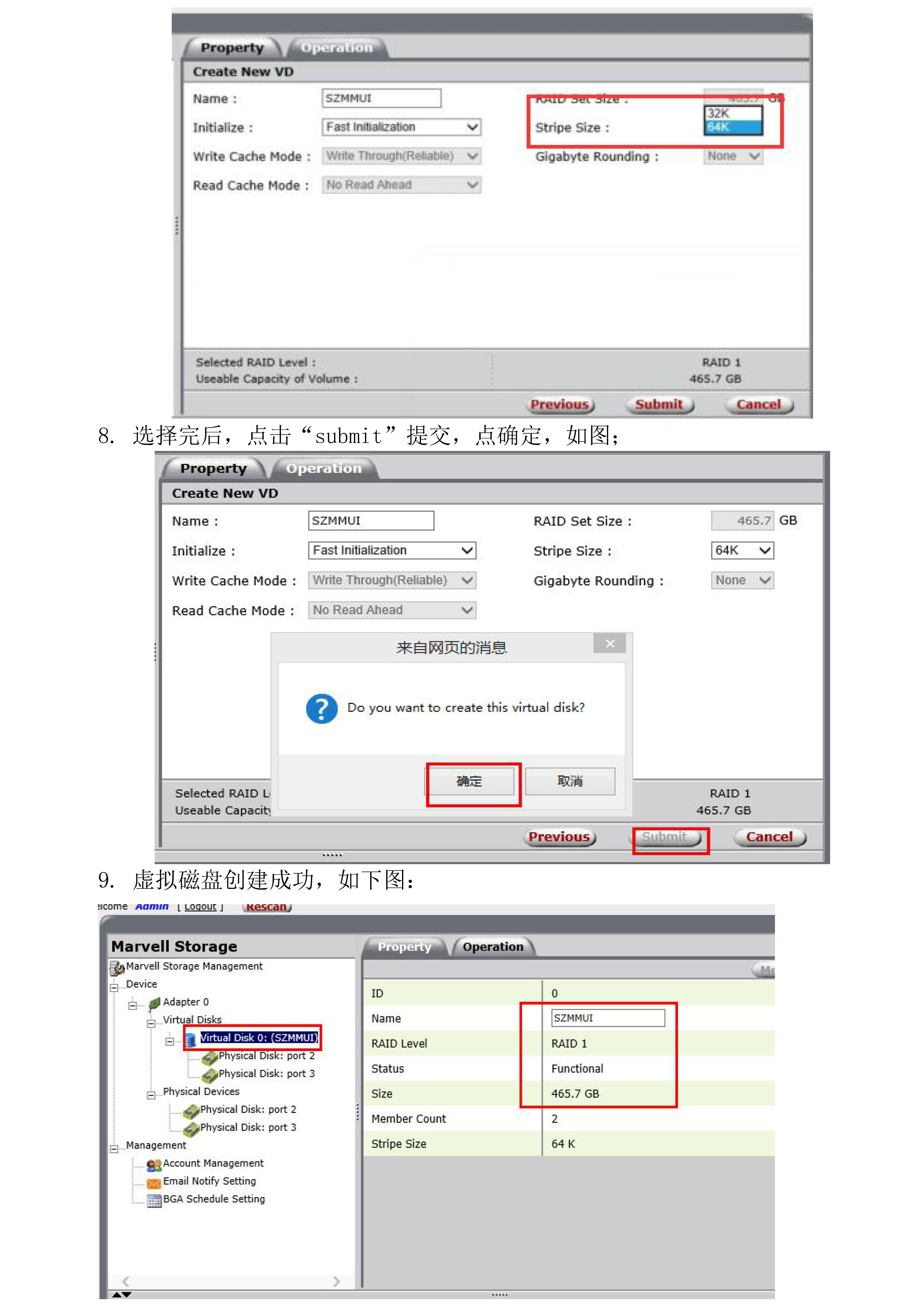Click the BGA Schedule Setting calendar icon

(154, 1200)
